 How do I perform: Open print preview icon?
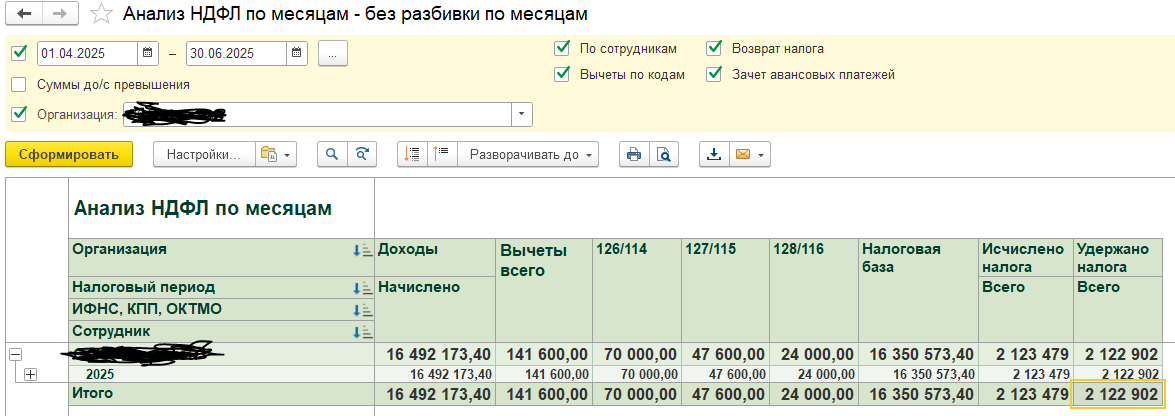click(662, 155)
